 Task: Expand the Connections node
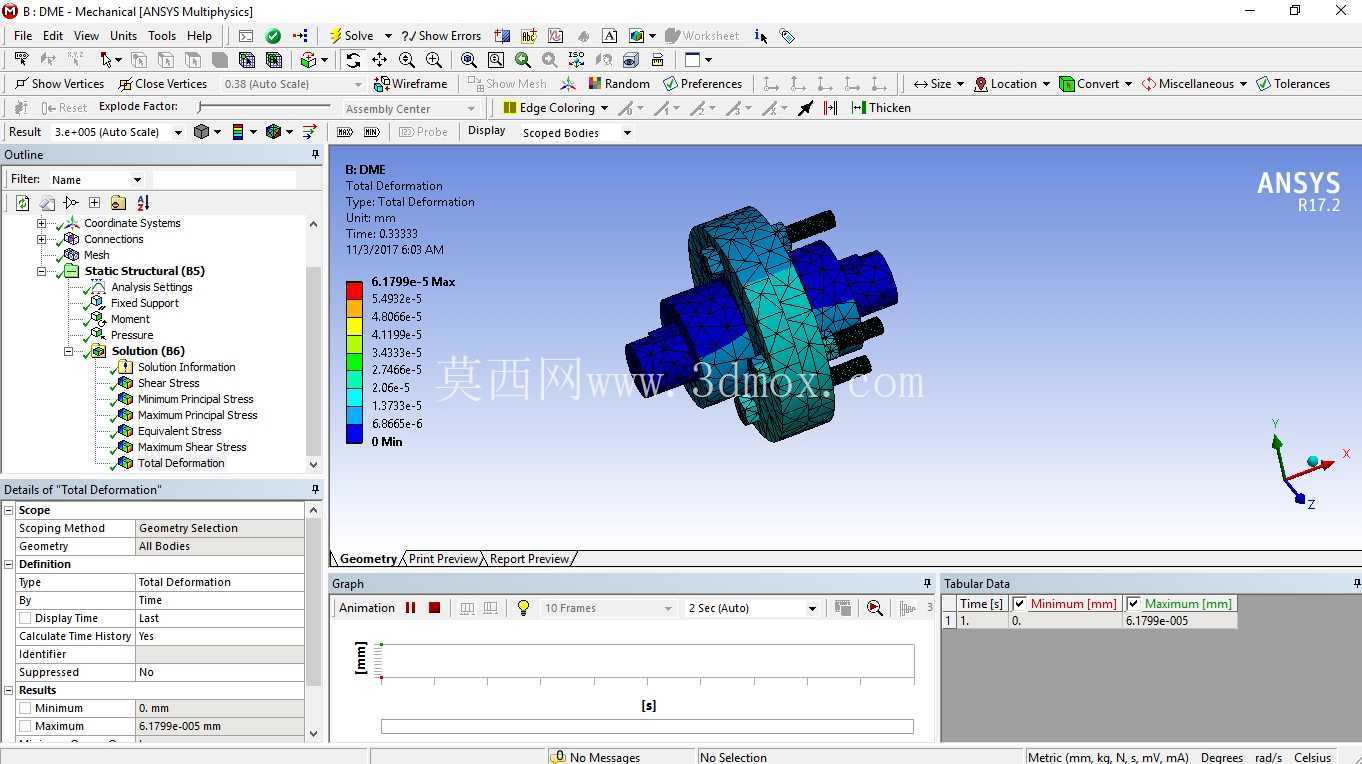[41, 239]
